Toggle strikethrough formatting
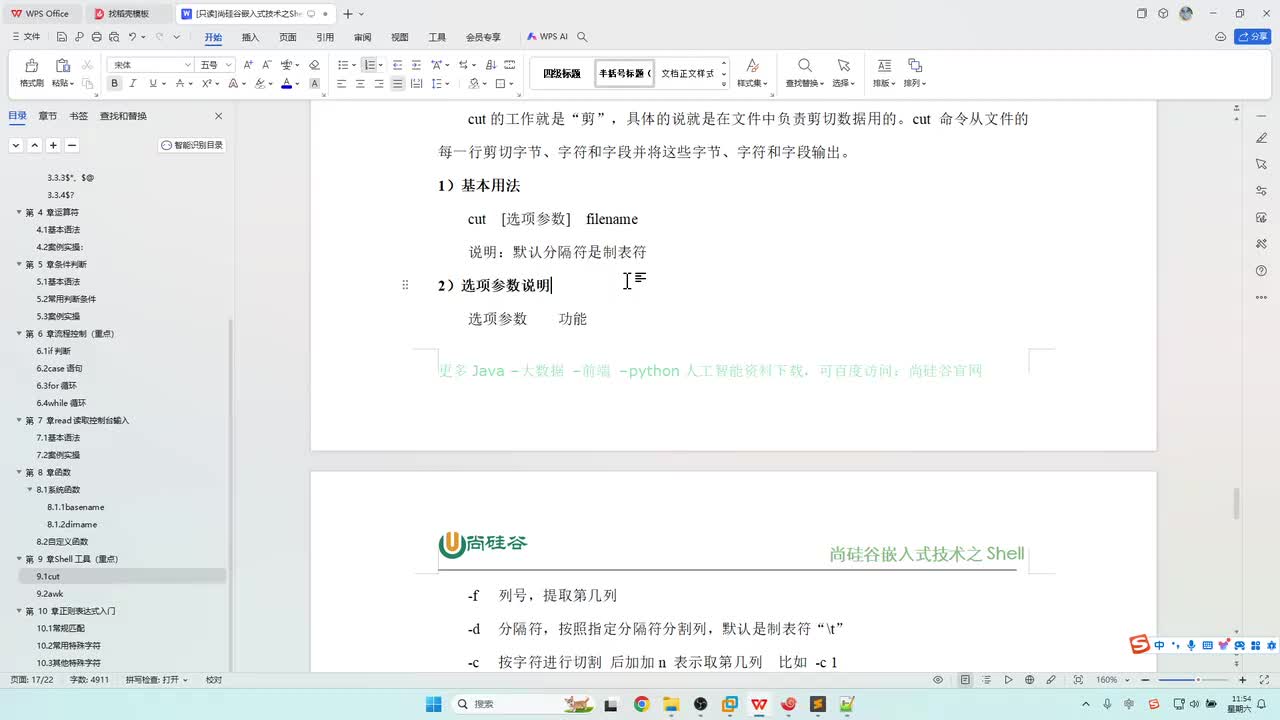Image resolution: width=1280 pixels, height=720 pixels. click(x=179, y=84)
